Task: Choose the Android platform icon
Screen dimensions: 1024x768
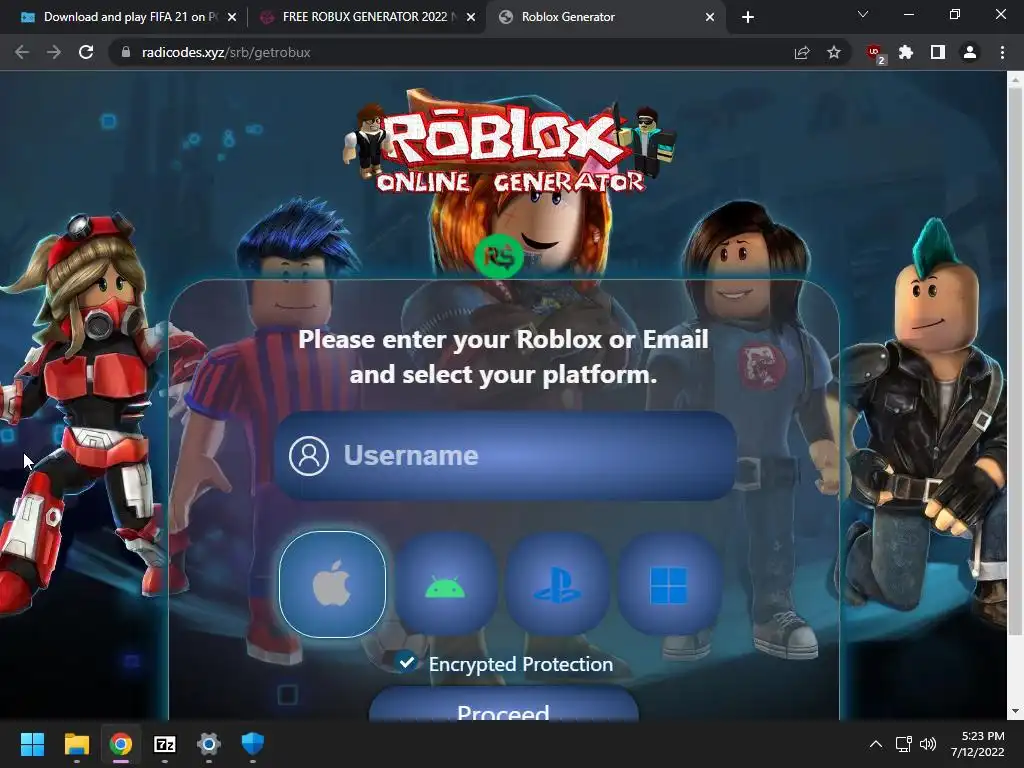Action: click(445, 584)
